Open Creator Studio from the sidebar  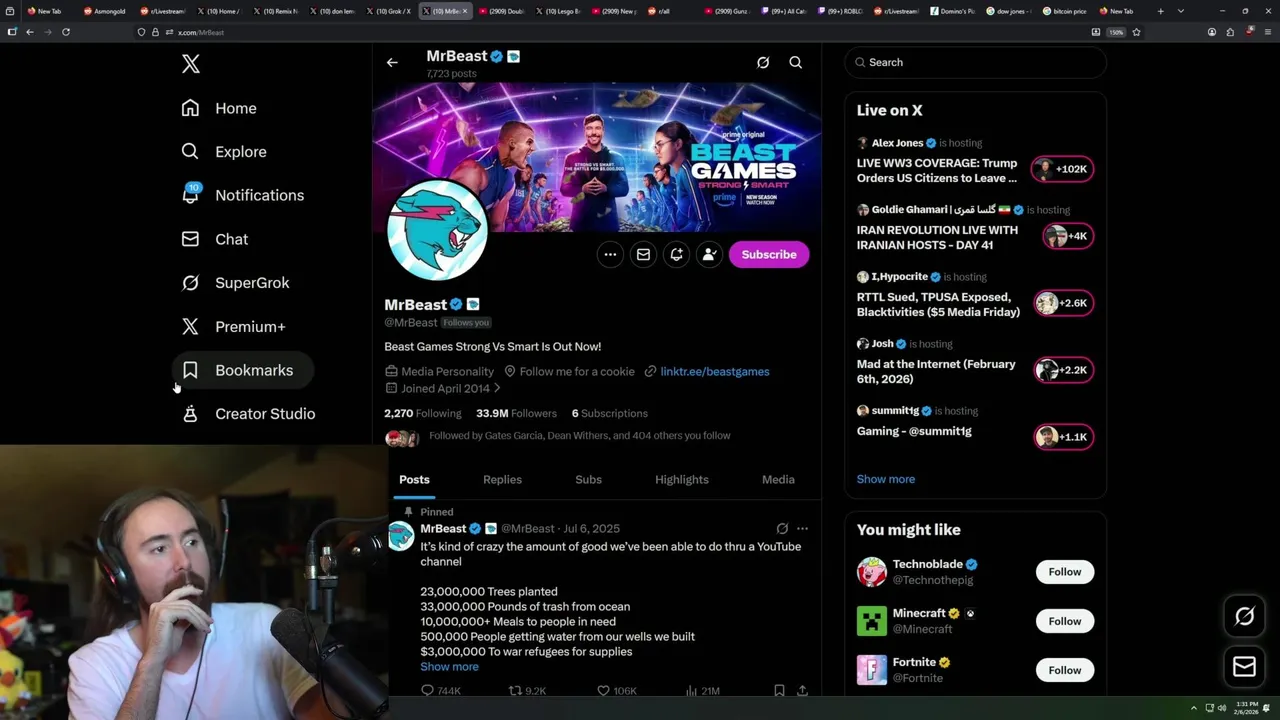point(249,414)
